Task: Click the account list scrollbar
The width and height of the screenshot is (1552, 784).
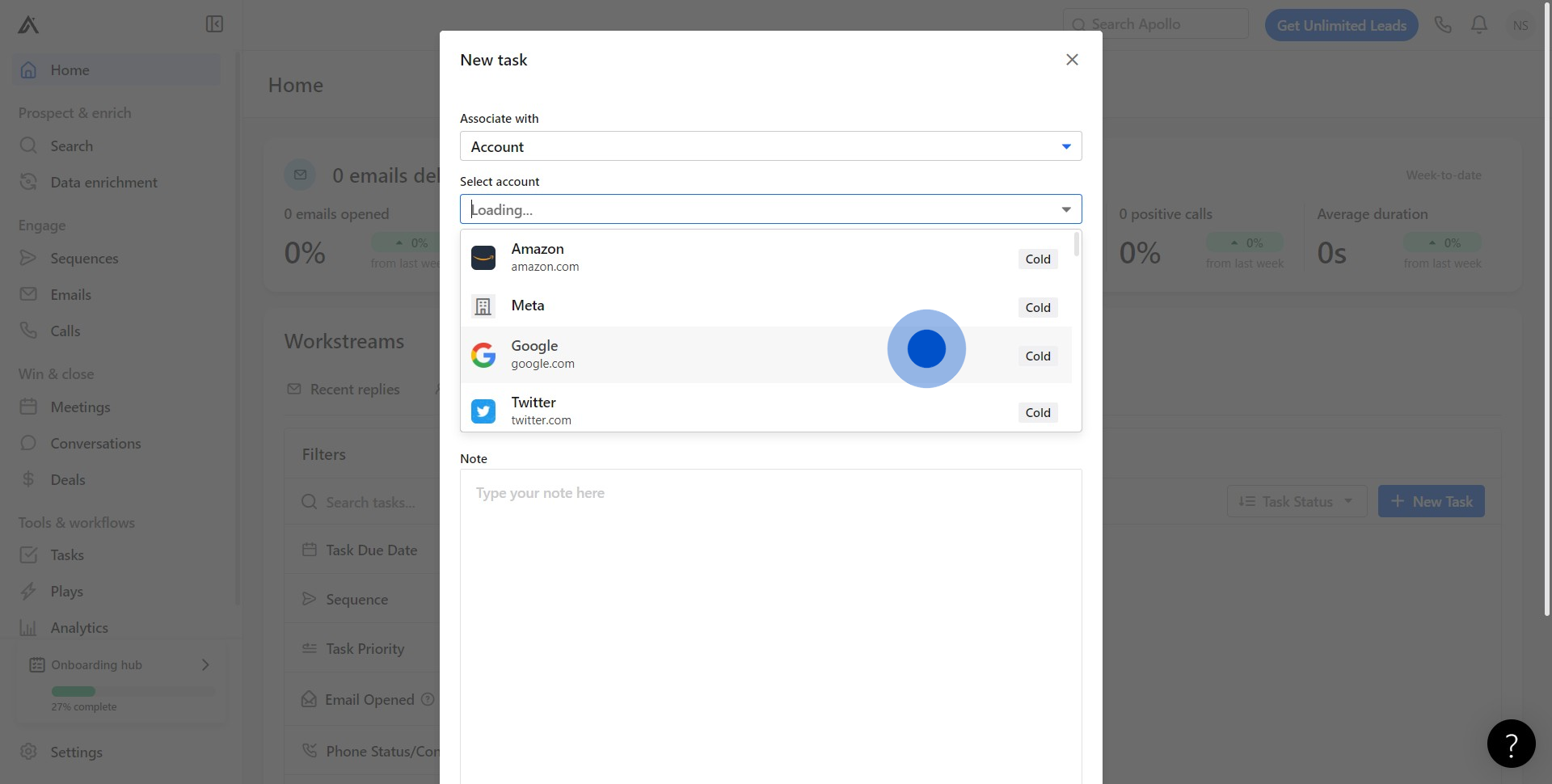Action: pyautogui.click(x=1077, y=244)
